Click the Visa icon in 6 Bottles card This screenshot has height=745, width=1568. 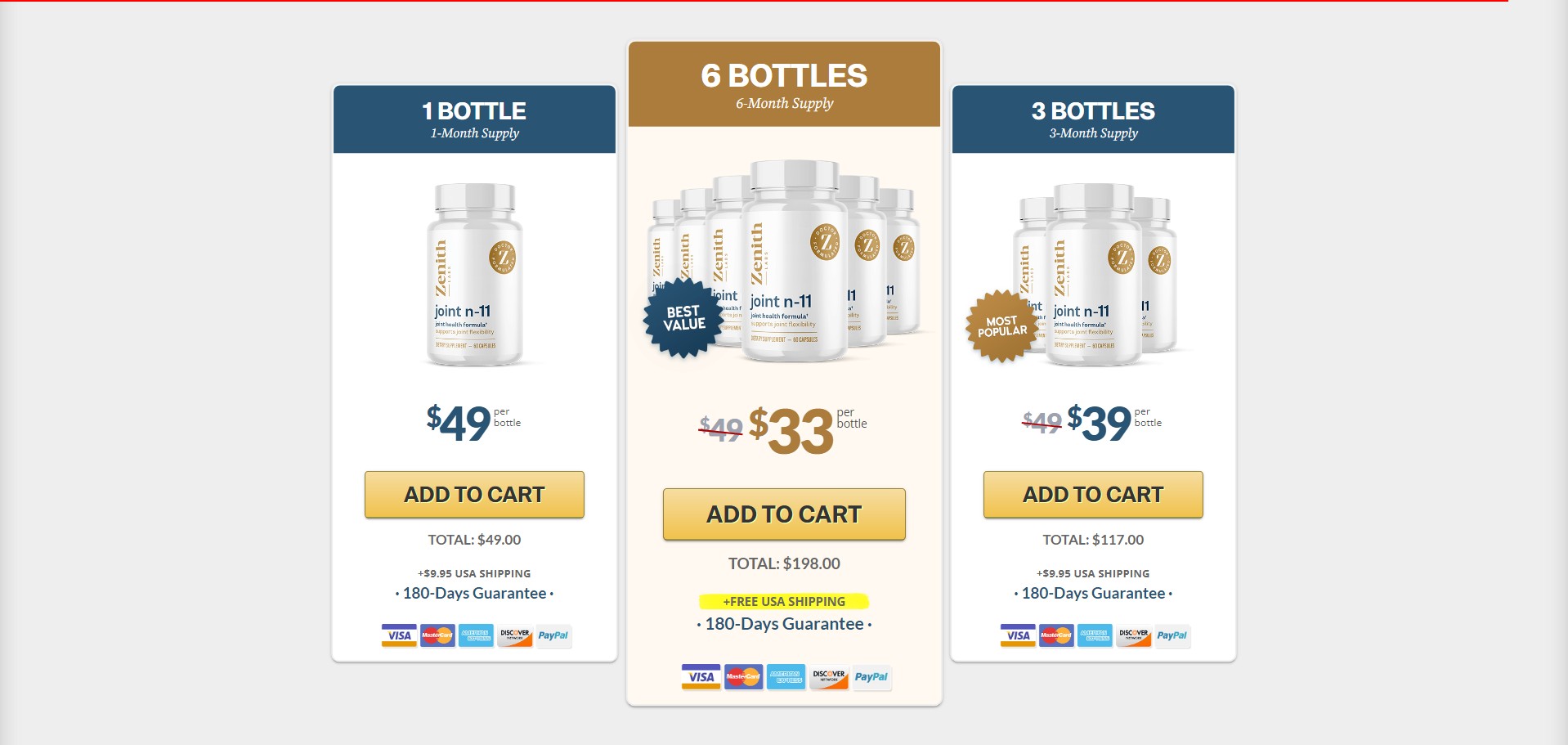click(x=701, y=677)
